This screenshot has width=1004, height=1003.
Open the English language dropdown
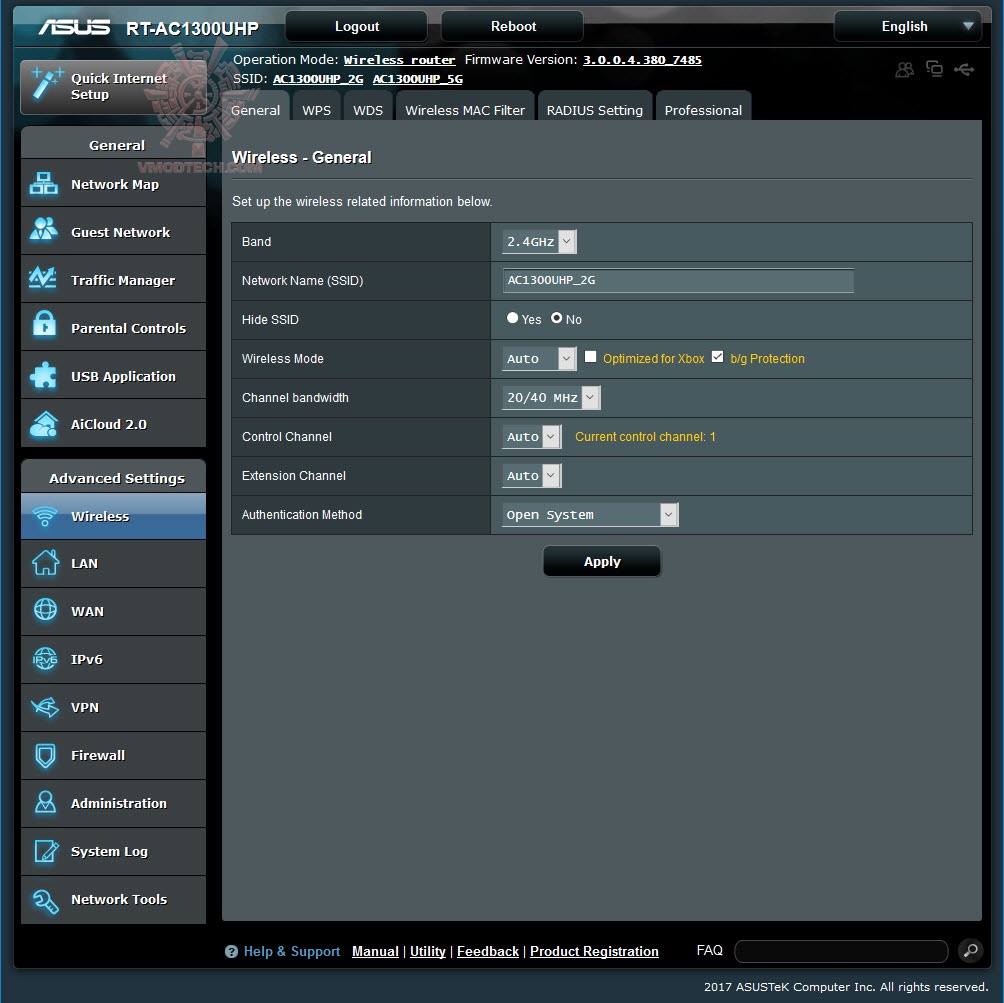(908, 26)
